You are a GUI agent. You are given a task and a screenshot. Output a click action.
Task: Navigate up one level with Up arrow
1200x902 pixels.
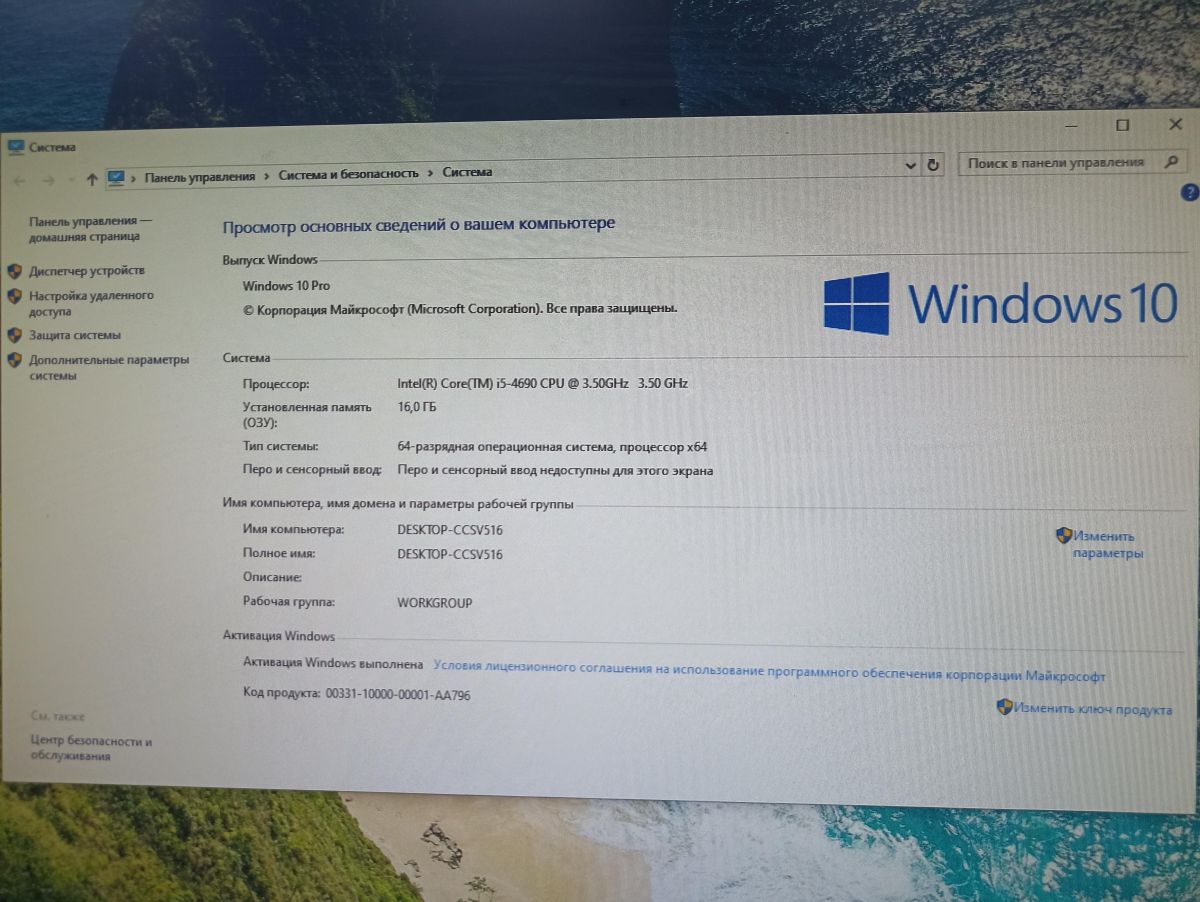point(92,179)
